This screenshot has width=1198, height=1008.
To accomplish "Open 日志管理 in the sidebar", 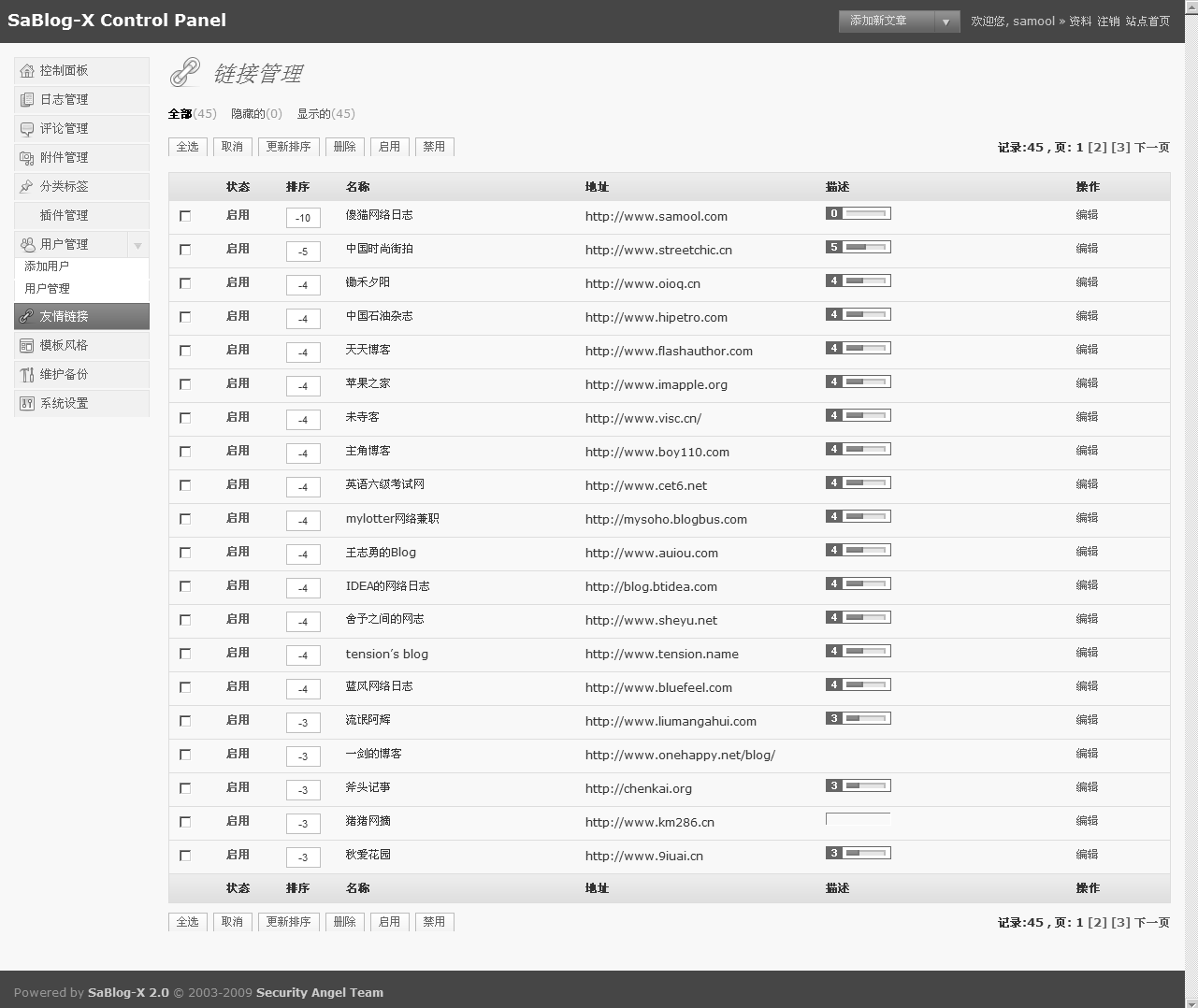I will click(81, 100).
